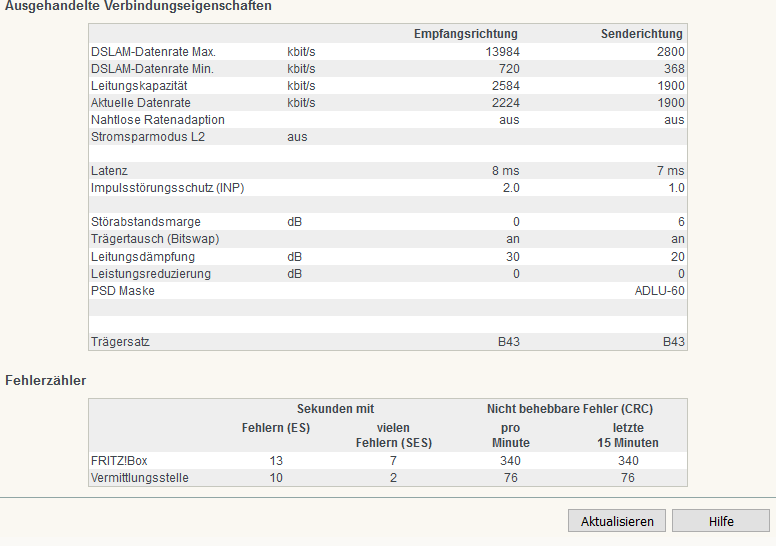Click Störabstandsmarge send value 6

[x=681, y=222]
